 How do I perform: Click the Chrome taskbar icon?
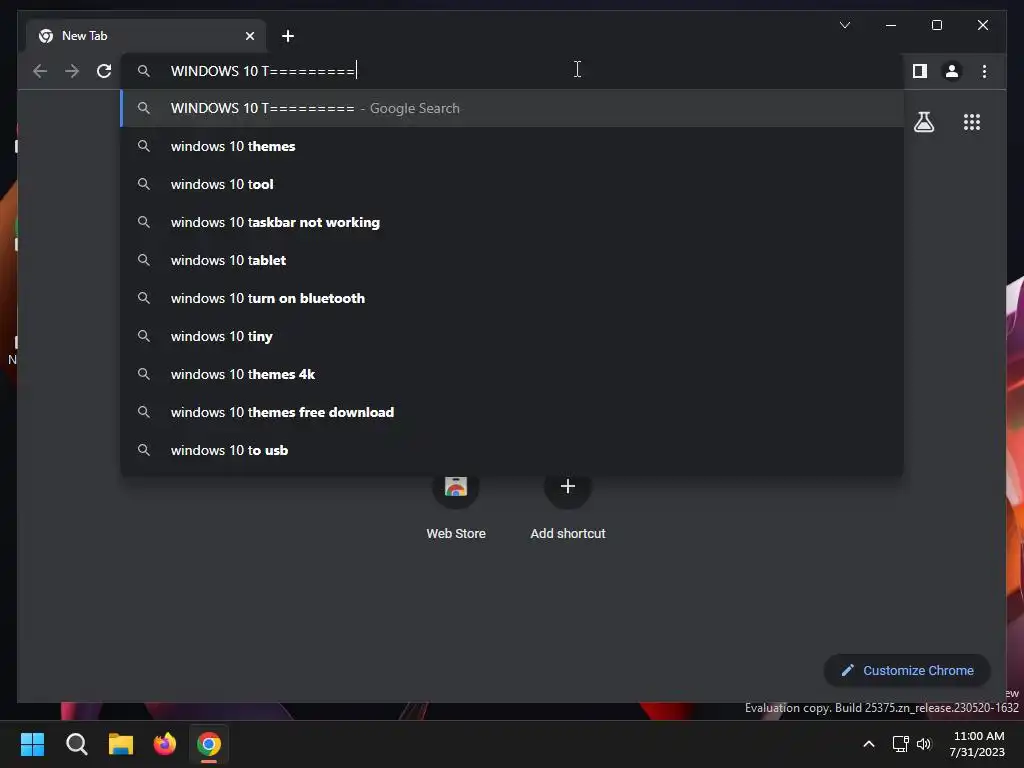pyautogui.click(x=209, y=744)
